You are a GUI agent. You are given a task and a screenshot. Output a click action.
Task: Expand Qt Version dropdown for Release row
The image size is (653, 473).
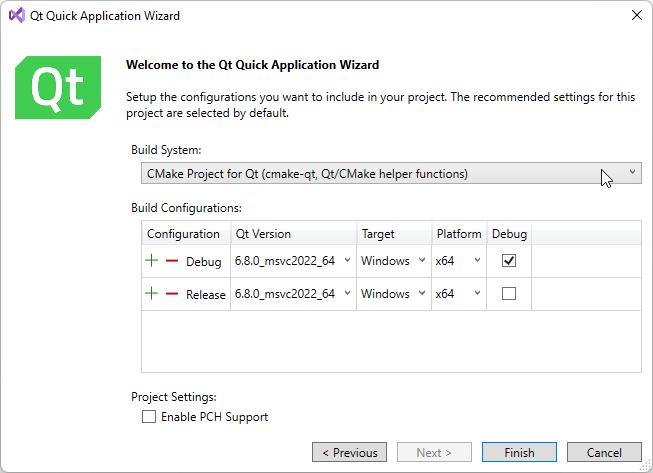346,294
